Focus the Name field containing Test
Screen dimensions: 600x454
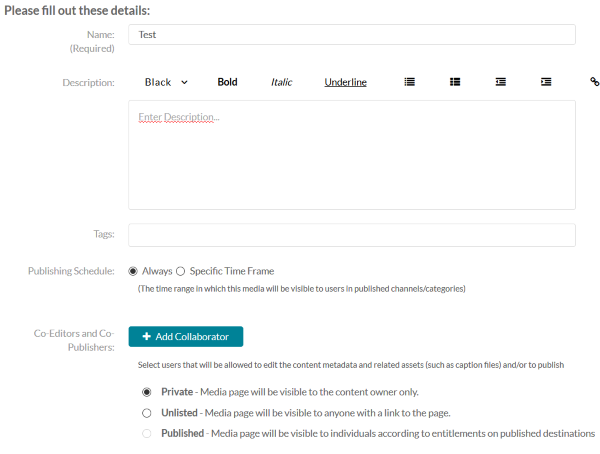coord(352,34)
